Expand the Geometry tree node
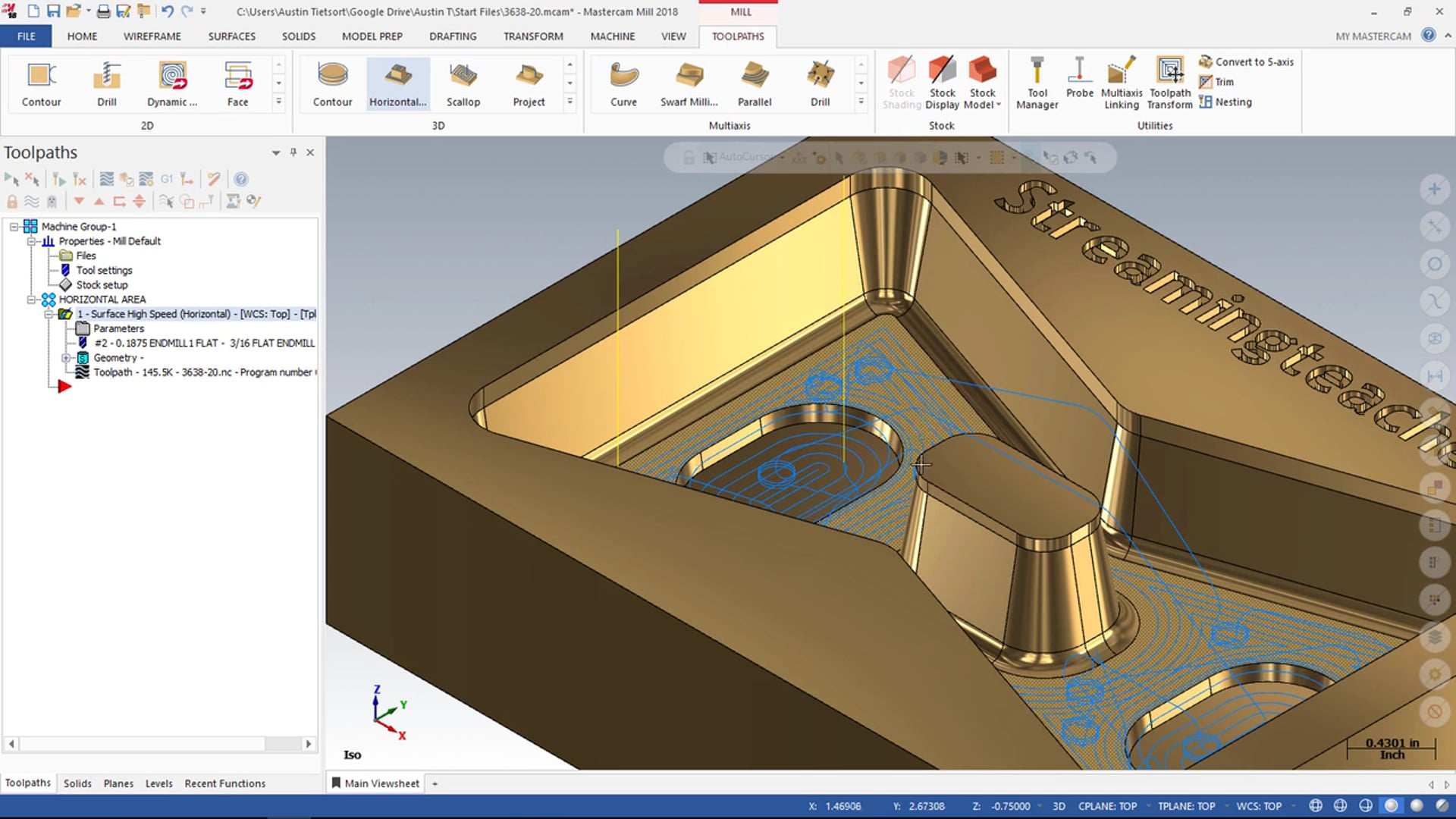 pyautogui.click(x=66, y=358)
